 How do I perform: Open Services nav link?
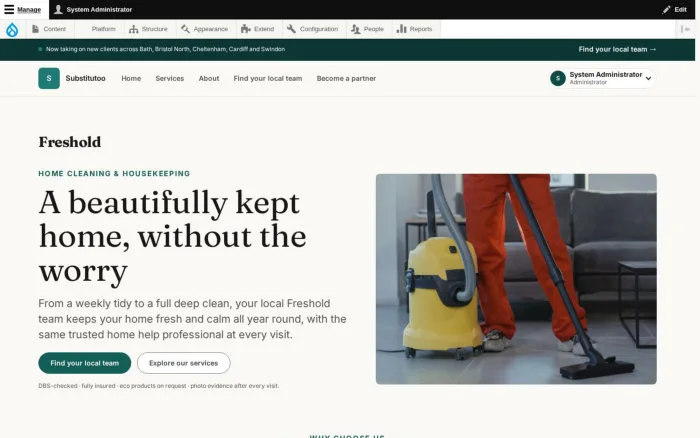170,78
